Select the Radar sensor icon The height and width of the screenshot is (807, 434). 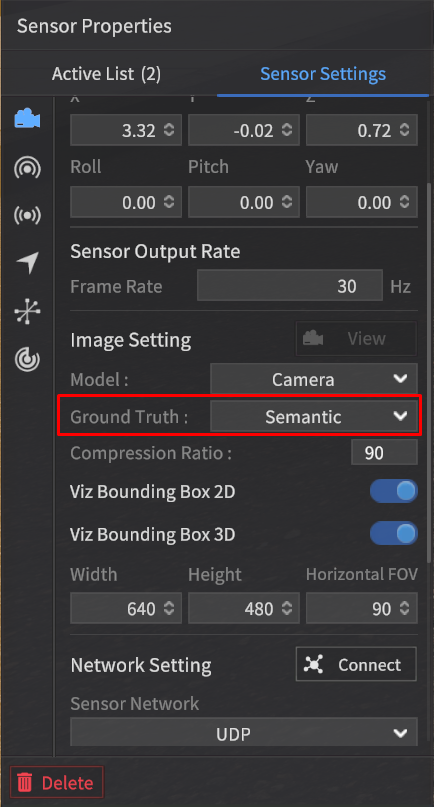[27, 359]
